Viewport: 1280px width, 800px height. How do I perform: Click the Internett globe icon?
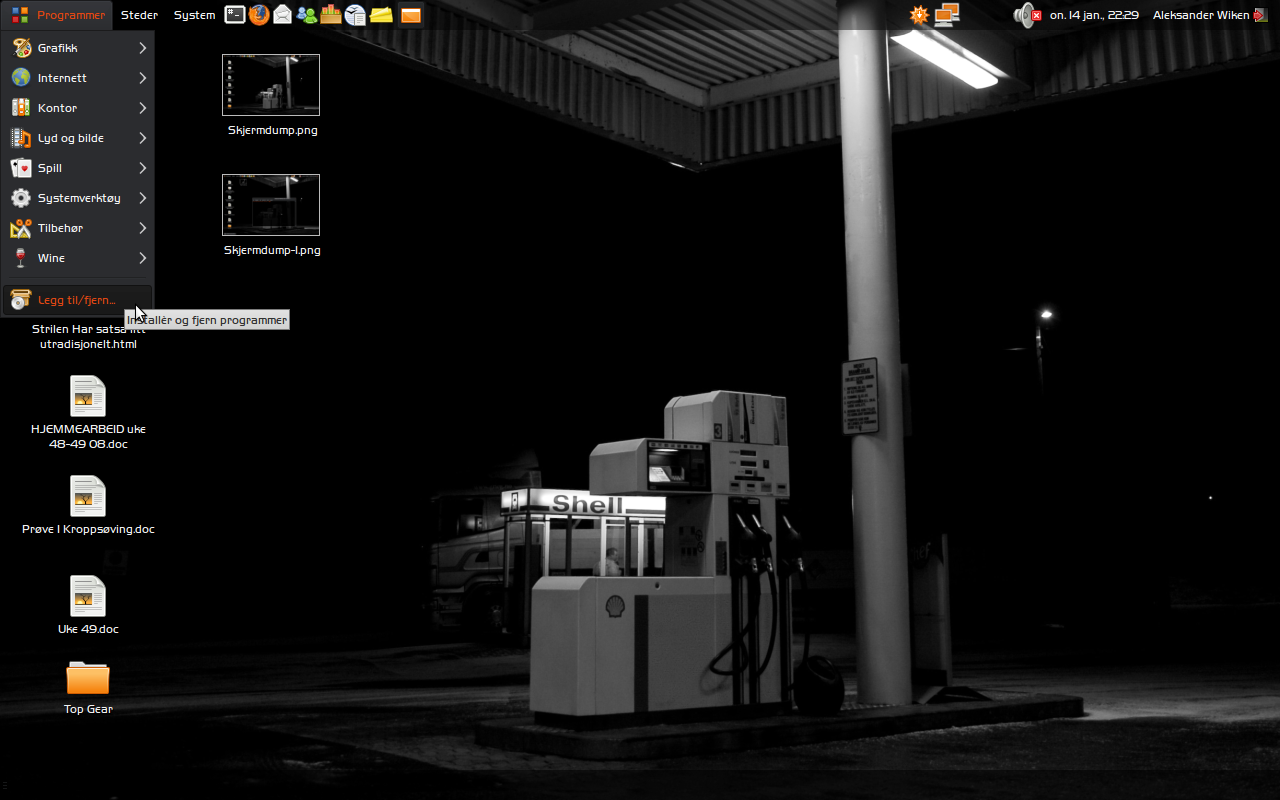pos(21,78)
